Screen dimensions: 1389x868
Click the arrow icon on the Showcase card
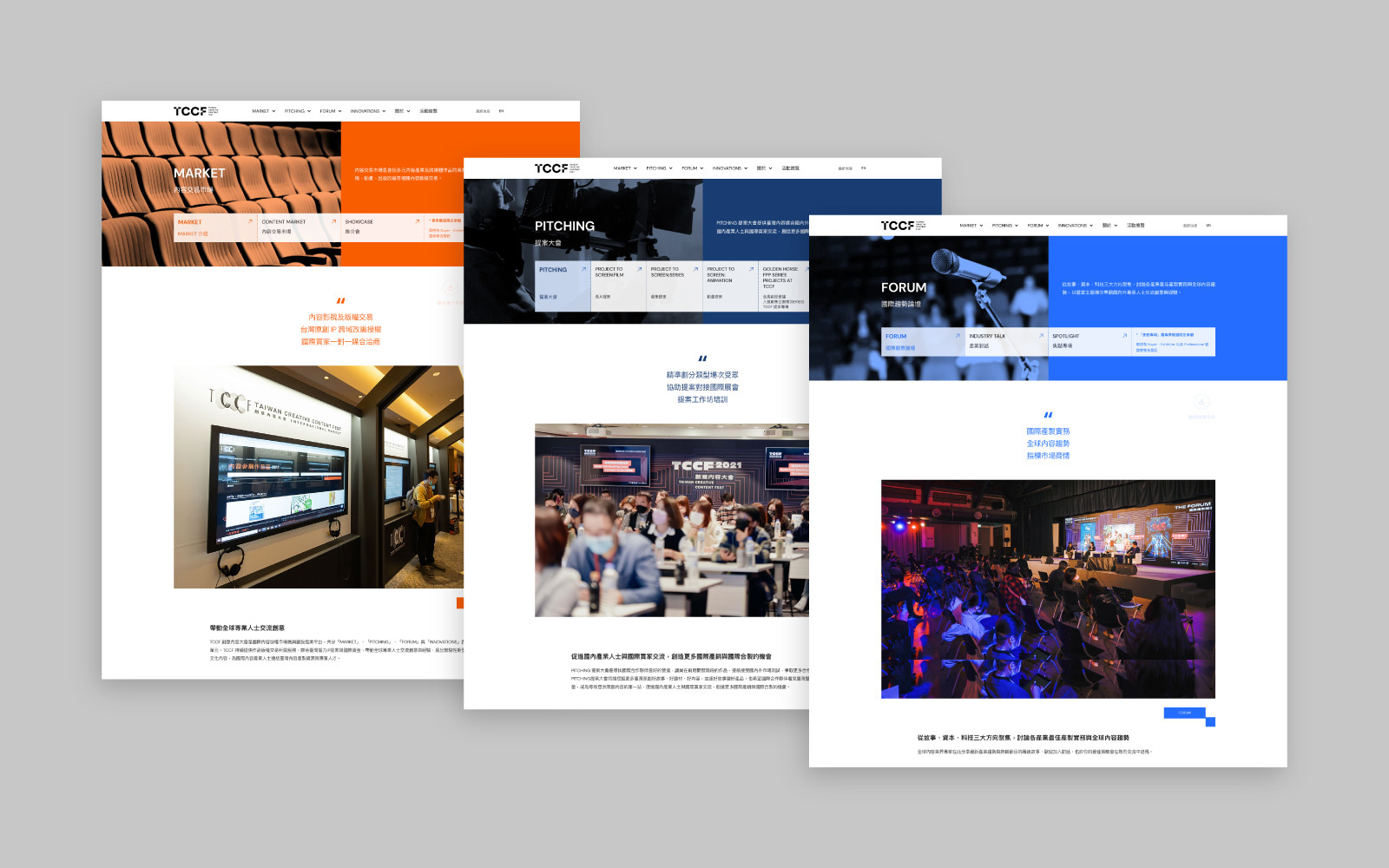(x=417, y=221)
